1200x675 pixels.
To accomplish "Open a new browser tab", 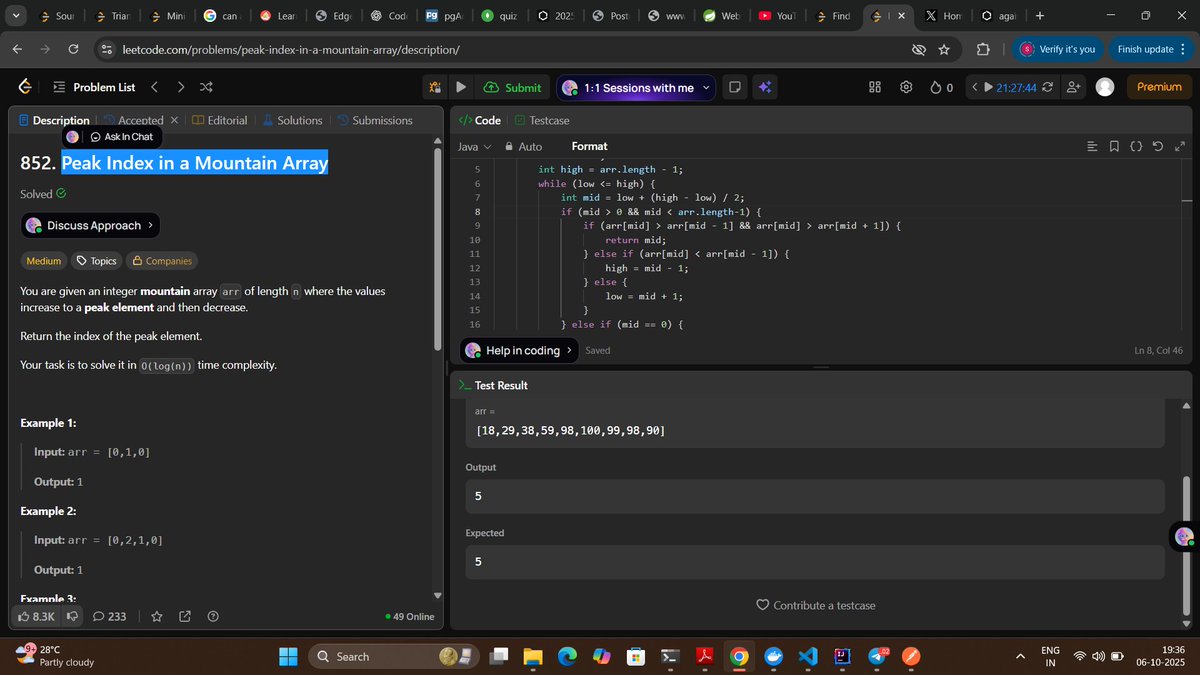I will [1040, 16].
